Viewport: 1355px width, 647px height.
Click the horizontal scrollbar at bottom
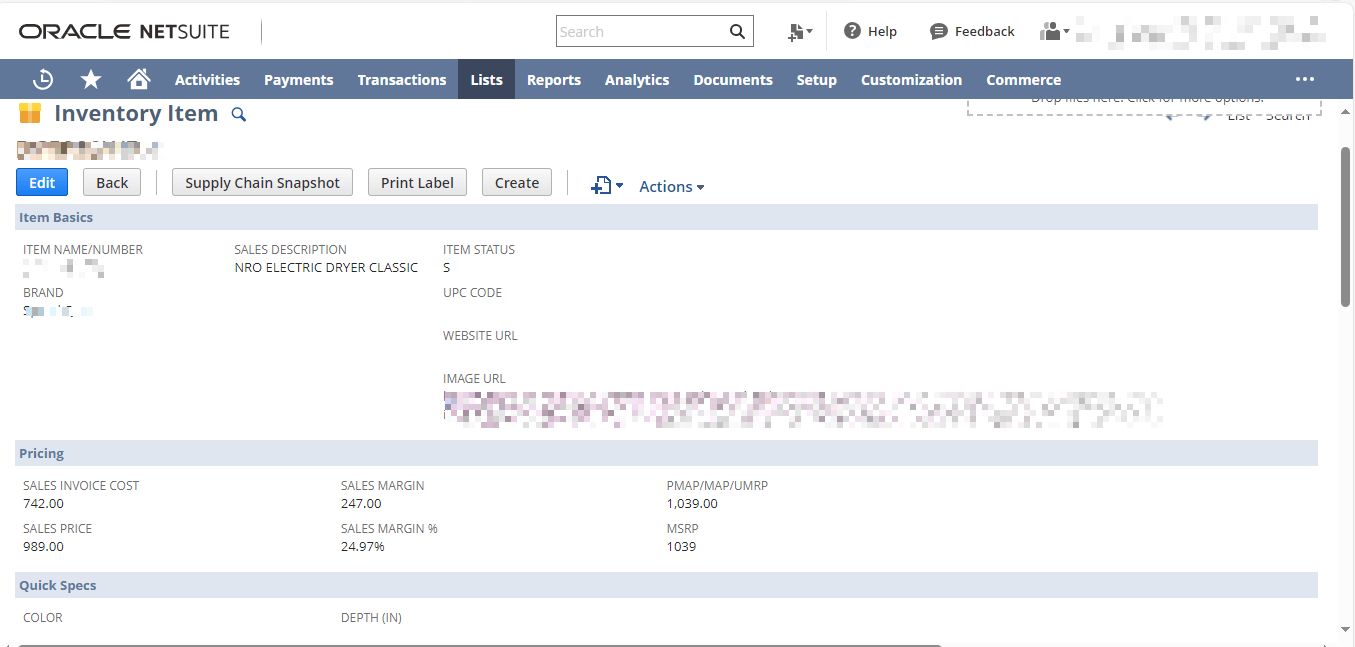point(480,645)
